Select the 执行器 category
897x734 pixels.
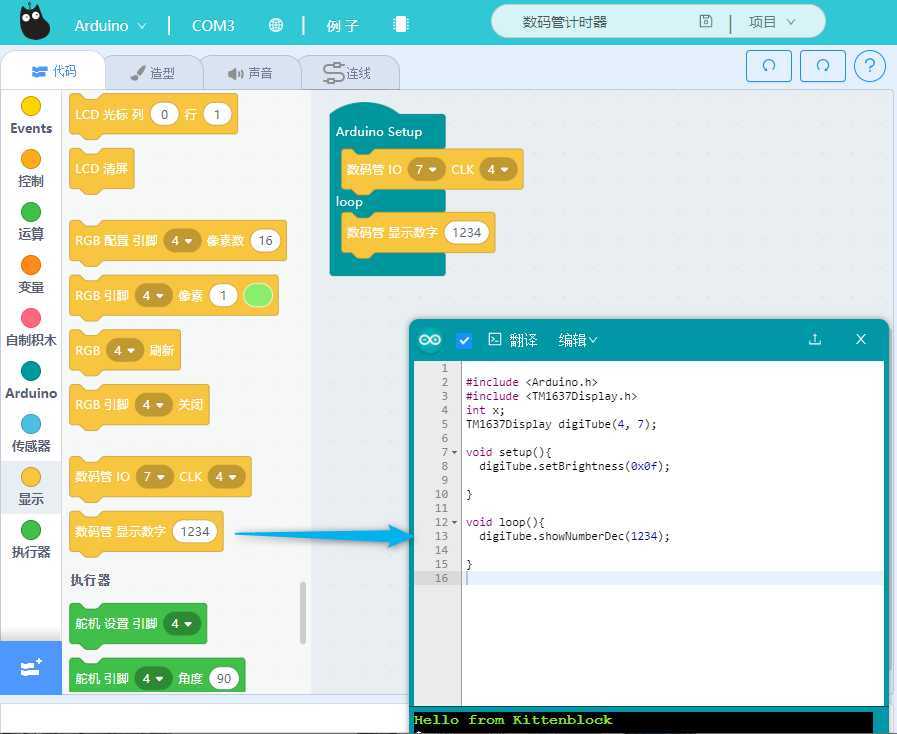(x=31, y=539)
